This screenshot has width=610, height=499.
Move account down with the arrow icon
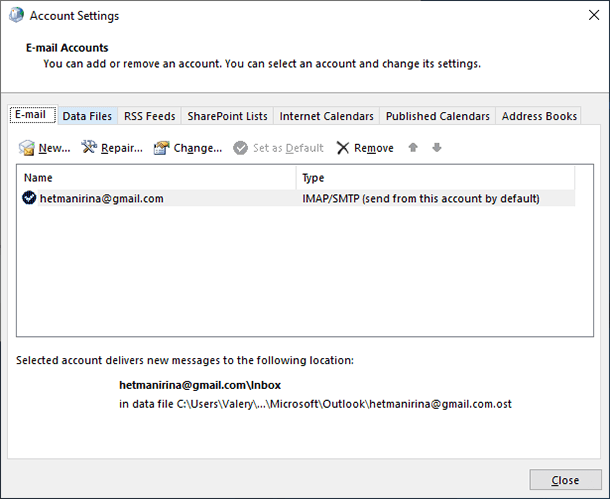point(437,147)
